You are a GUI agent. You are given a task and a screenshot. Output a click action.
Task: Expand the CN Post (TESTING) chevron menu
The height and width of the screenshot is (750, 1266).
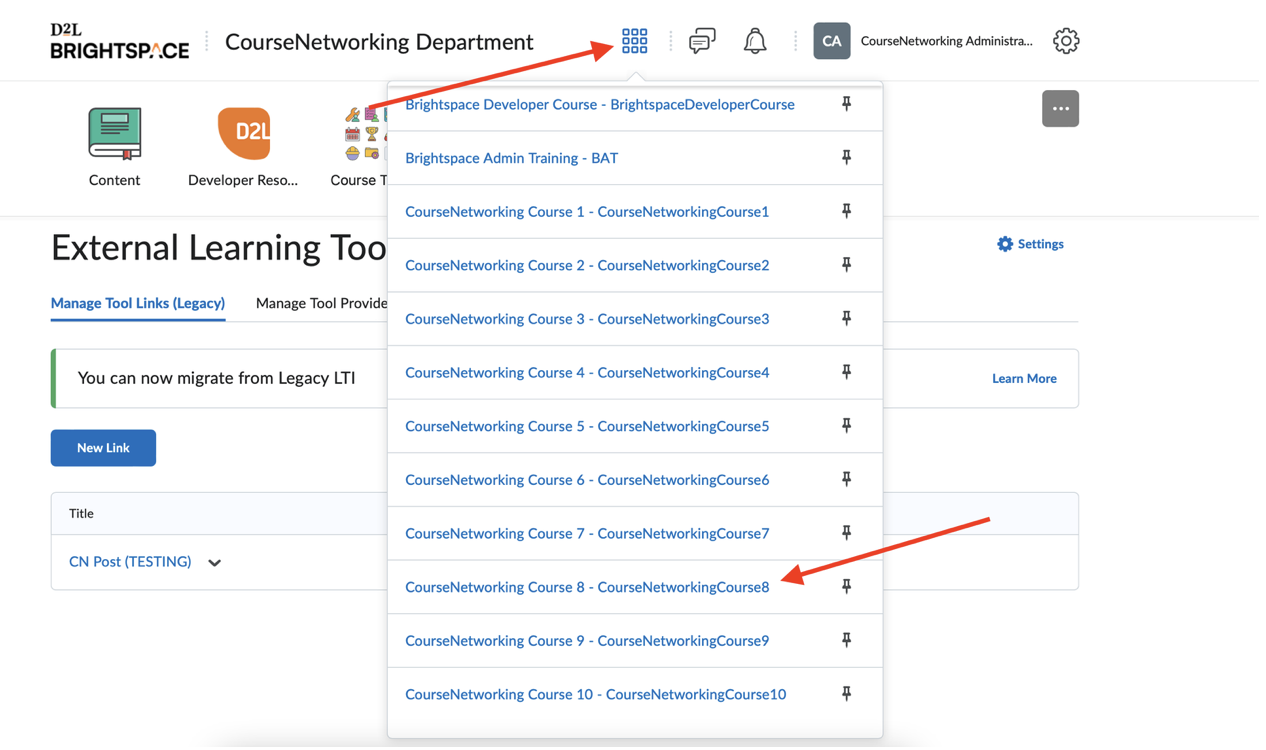214,563
